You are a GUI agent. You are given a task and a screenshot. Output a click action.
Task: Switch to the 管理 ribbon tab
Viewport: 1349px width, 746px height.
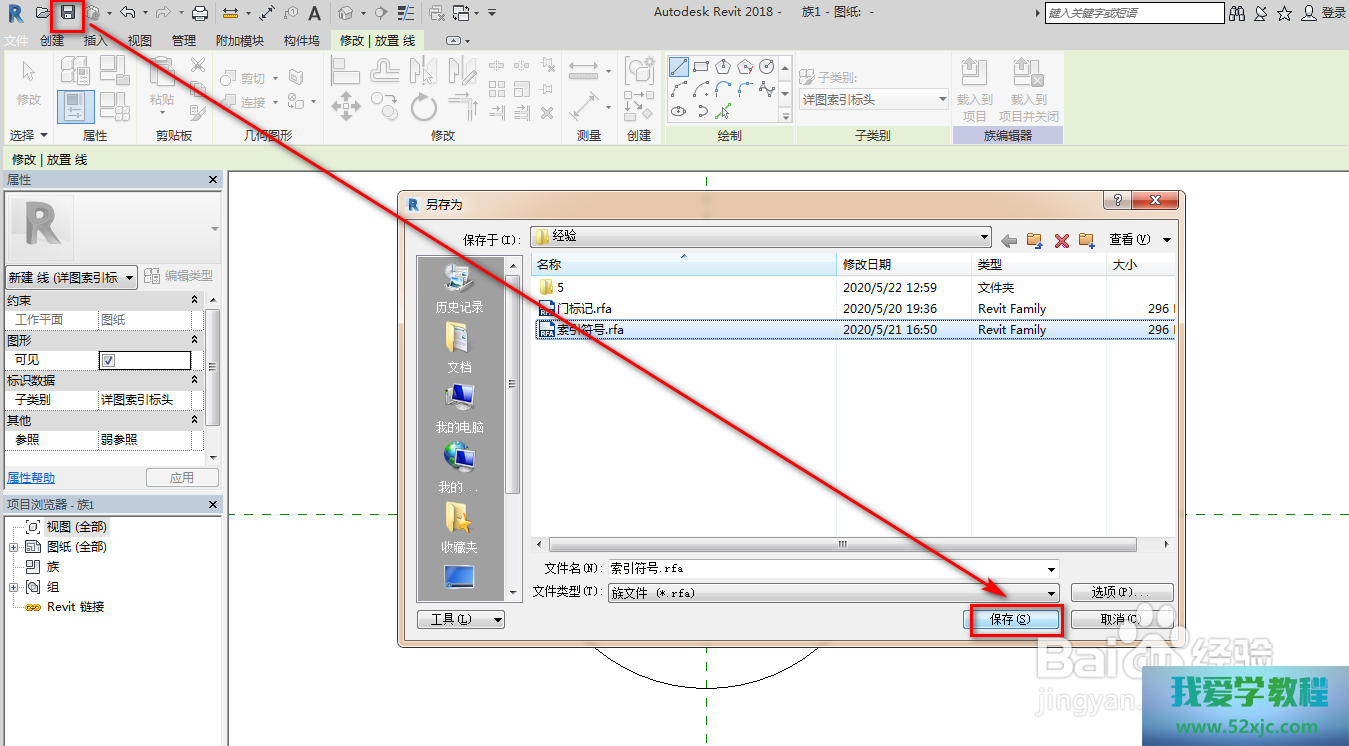point(184,41)
